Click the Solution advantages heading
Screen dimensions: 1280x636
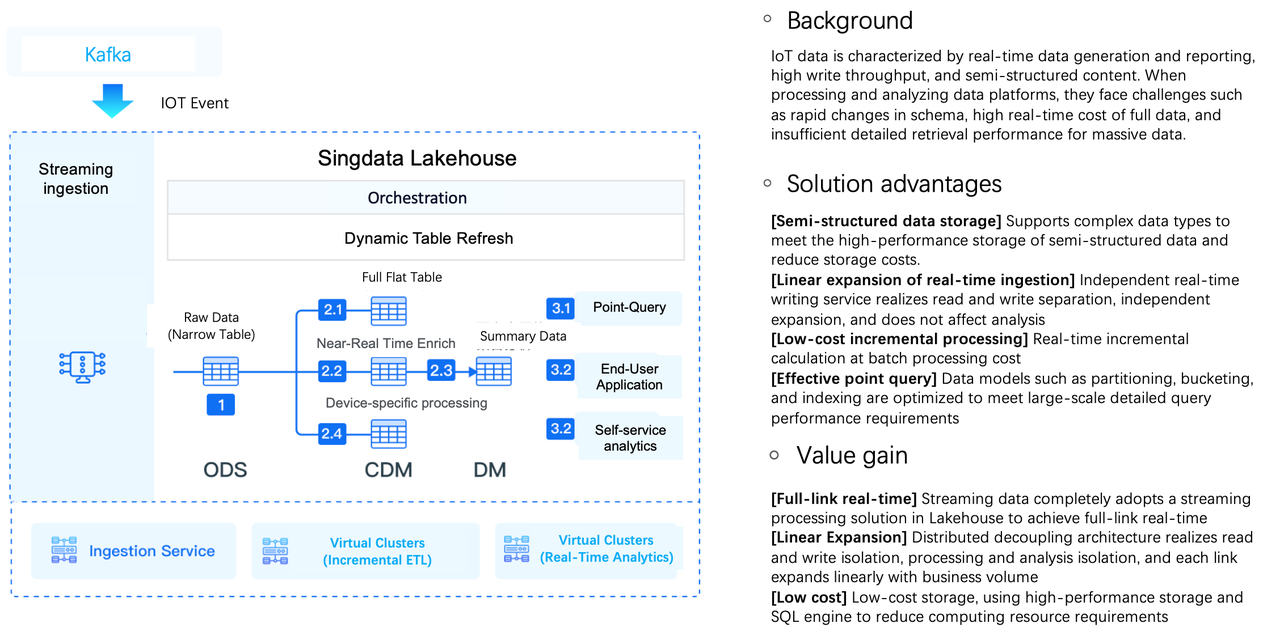click(893, 184)
